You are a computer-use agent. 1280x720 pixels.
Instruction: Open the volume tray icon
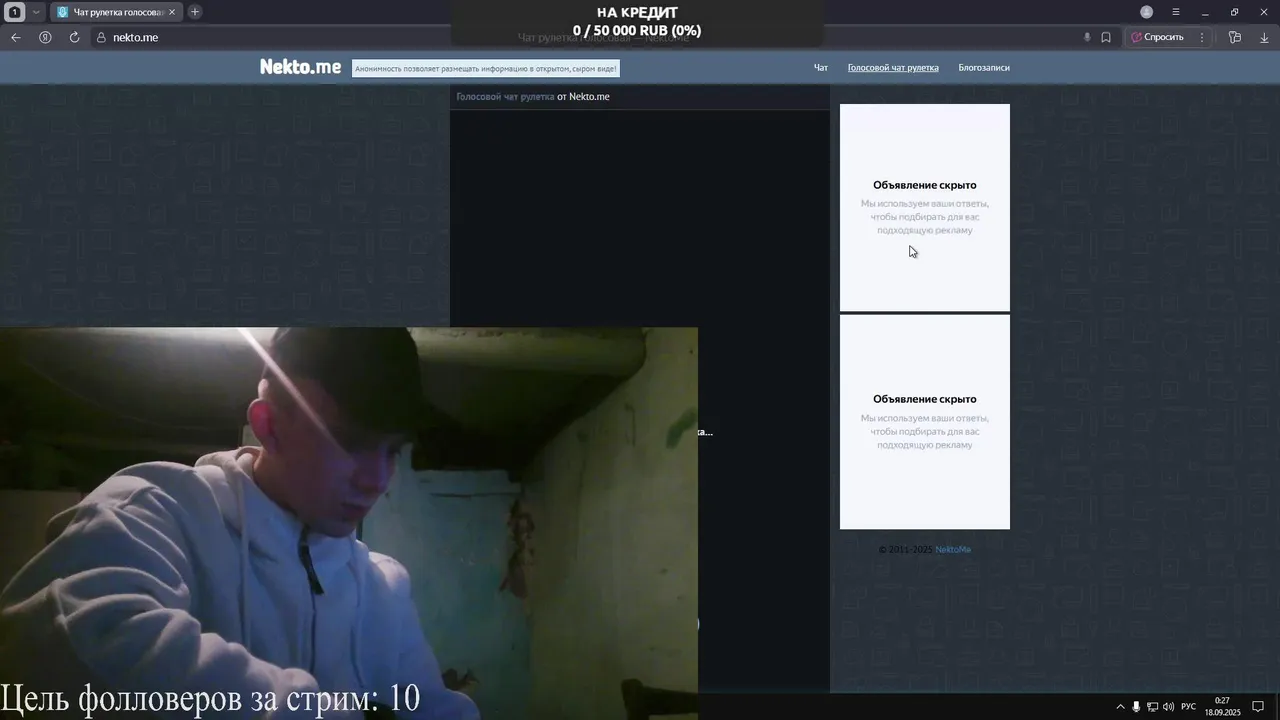[x=1168, y=707]
